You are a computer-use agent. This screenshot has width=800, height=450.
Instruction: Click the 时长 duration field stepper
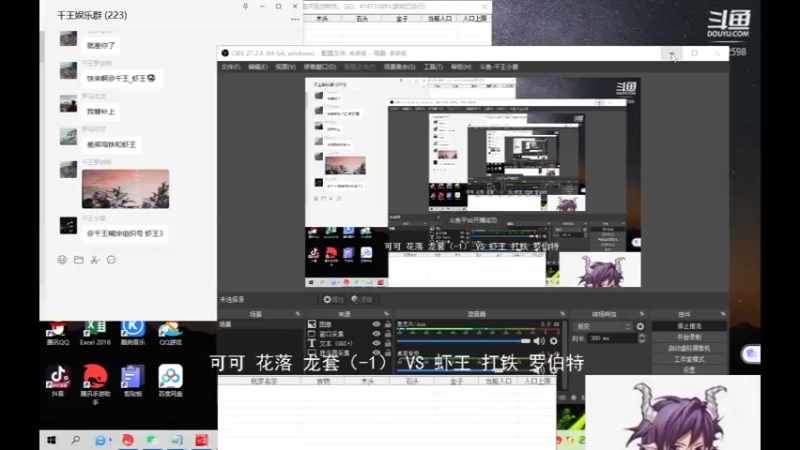(x=641, y=338)
